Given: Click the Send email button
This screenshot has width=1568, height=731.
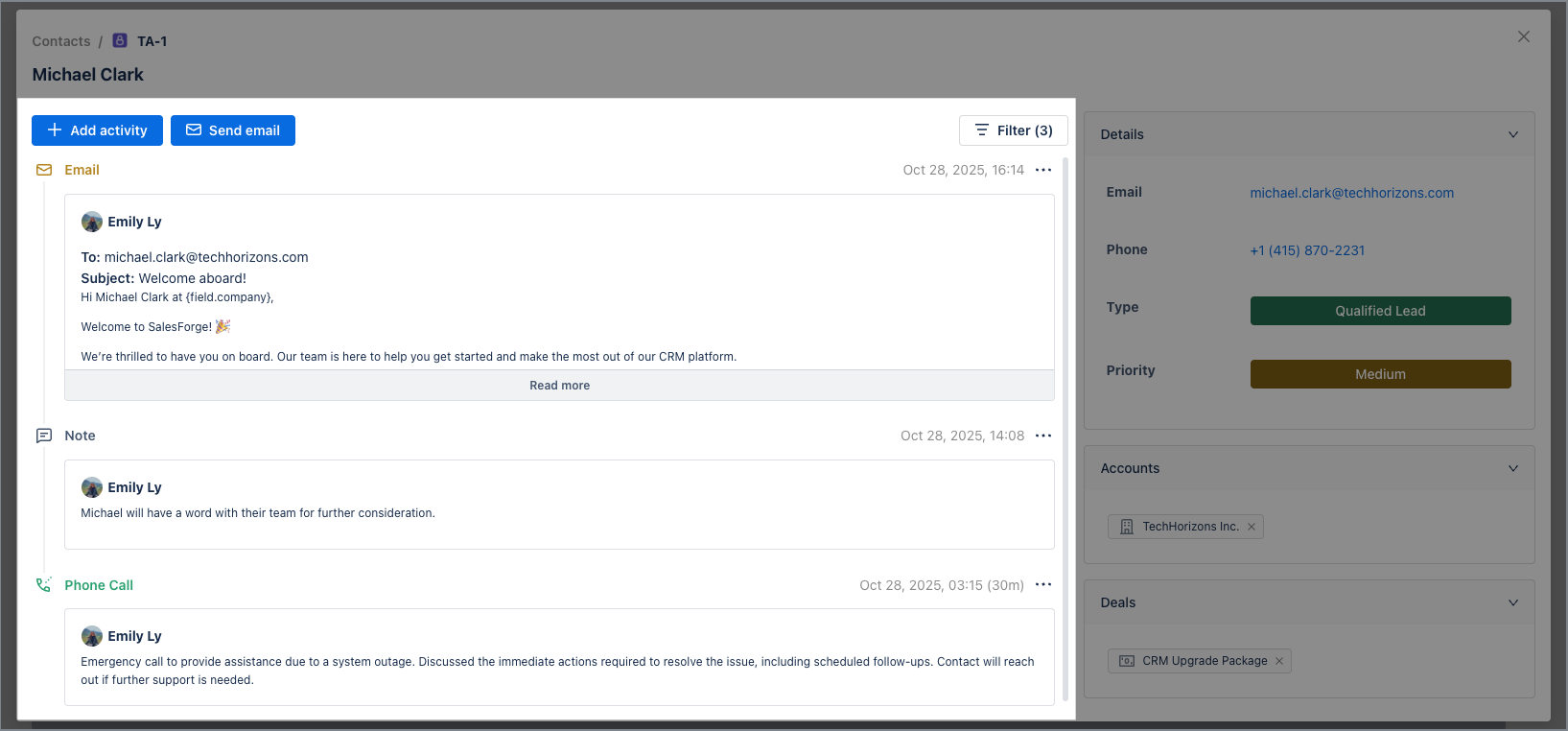Looking at the screenshot, I should pyautogui.click(x=233, y=130).
